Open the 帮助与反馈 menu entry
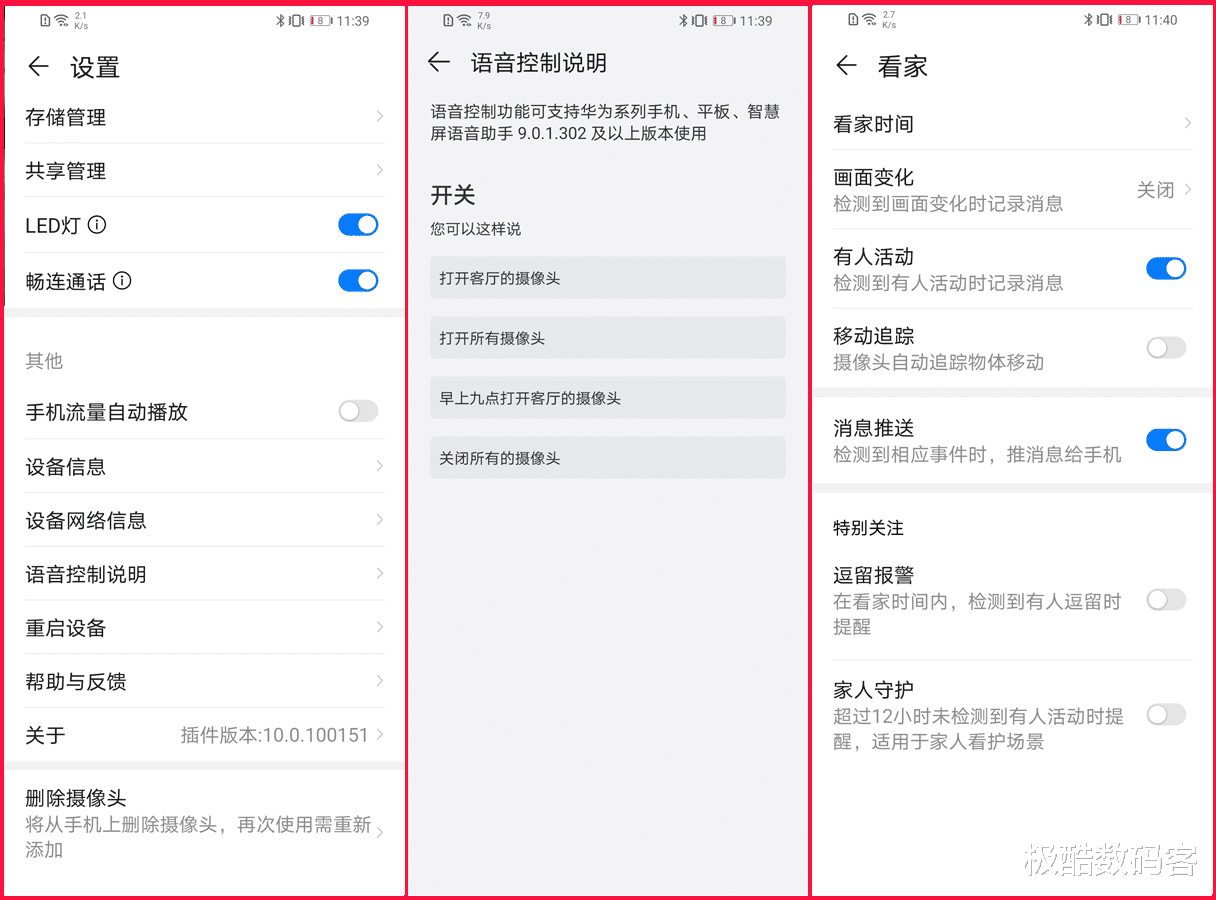Screen dimensions: 1216x900 [x=200, y=681]
